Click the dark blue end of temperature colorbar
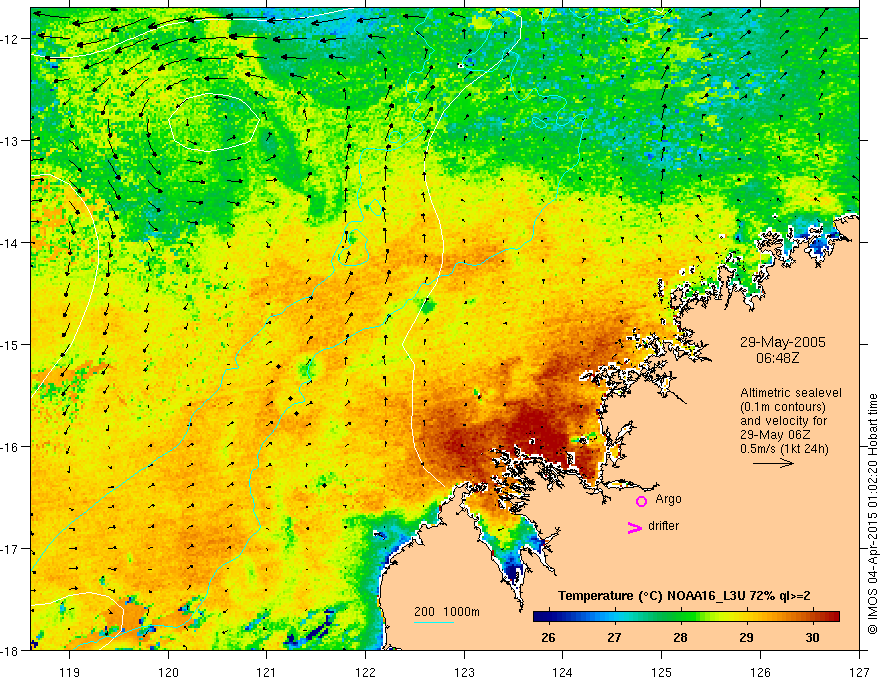The image size is (880, 680). click(x=540, y=617)
